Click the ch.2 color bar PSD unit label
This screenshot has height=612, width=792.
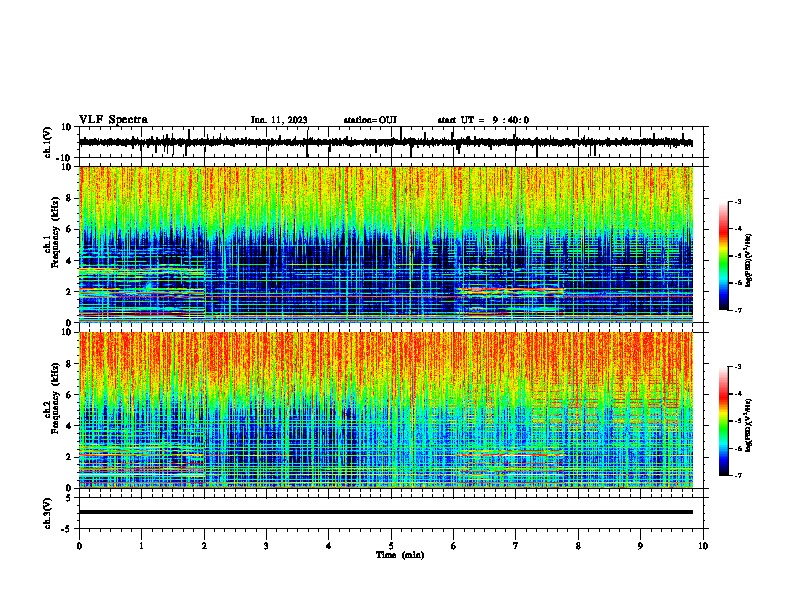click(748, 425)
